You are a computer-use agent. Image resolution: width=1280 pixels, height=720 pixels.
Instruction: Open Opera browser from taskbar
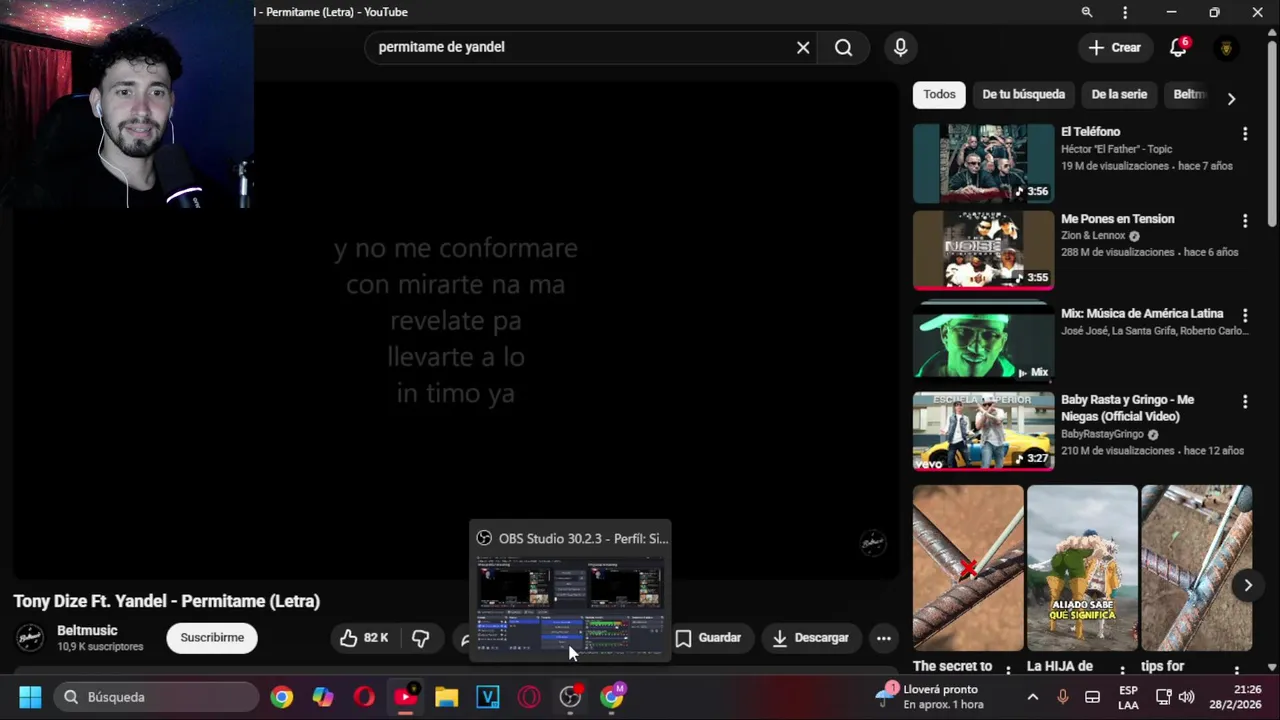364,697
